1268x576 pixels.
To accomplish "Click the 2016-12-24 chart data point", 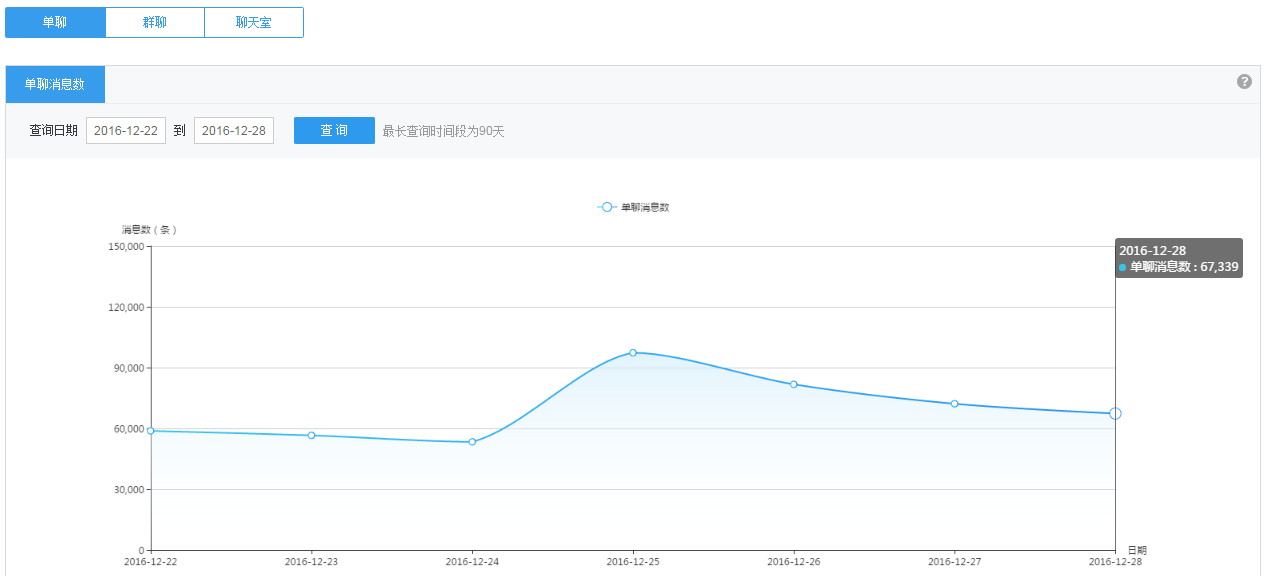I will pyautogui.click(x=472, y=442).
